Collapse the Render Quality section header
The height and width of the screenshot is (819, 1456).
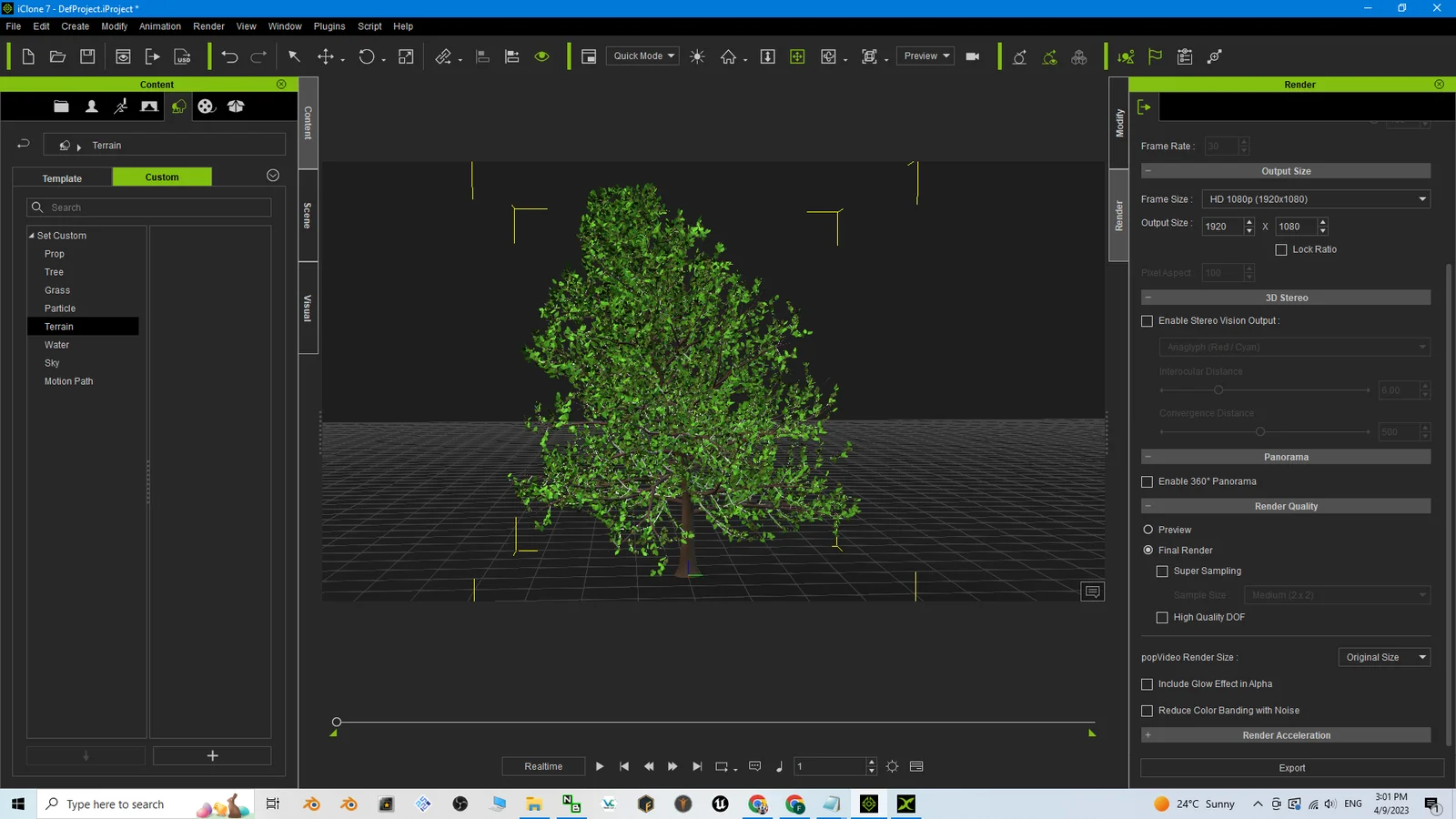coord(1148,506)
